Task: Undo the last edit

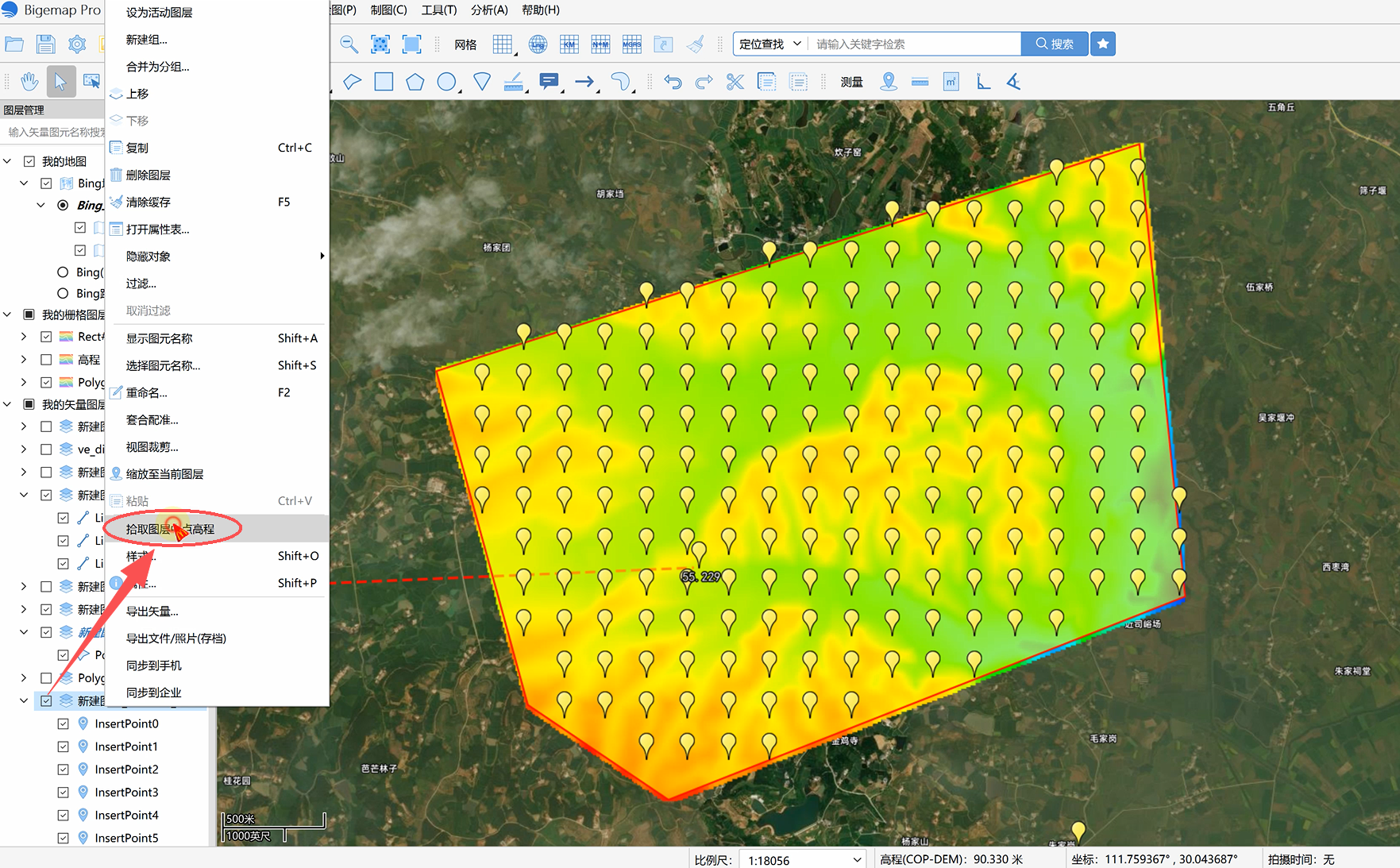Action: click(x=673, y=81)
